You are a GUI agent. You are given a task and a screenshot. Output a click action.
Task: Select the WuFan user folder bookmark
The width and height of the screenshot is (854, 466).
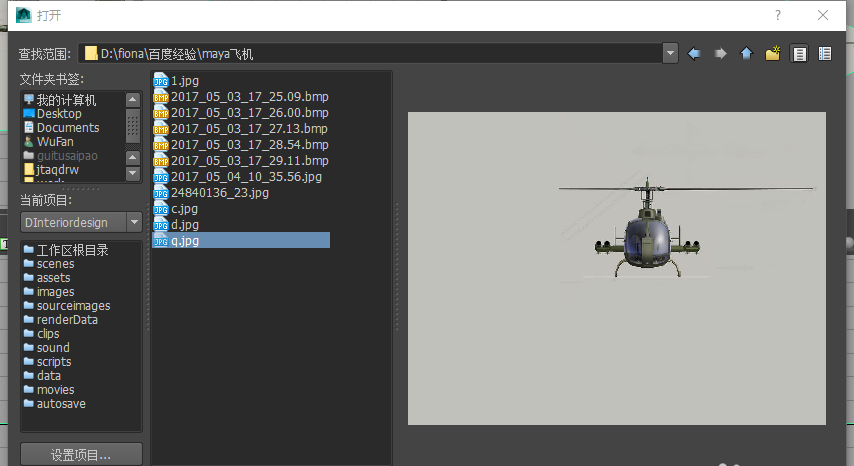coord(55,142)
